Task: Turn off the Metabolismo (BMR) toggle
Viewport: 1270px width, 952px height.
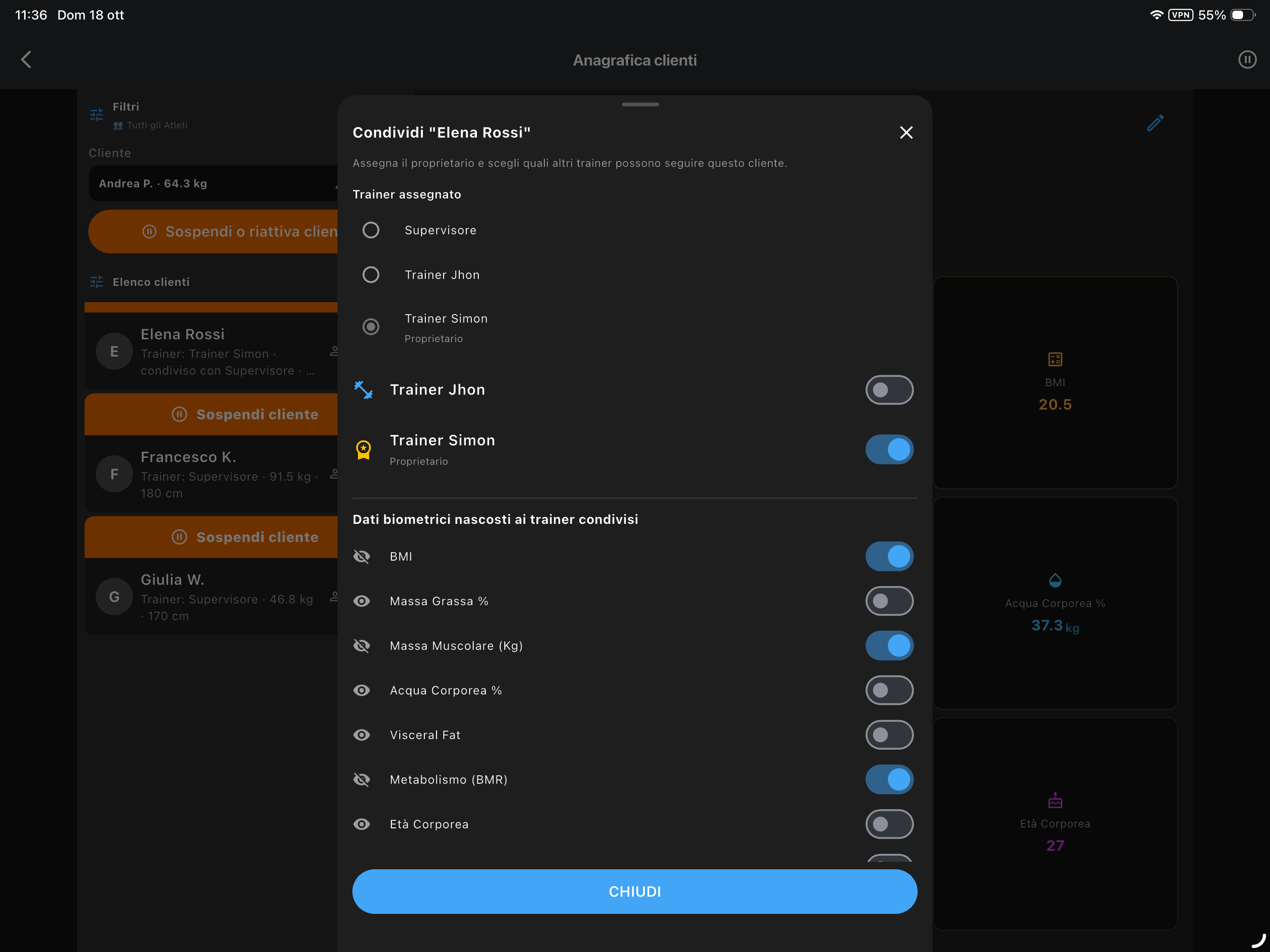Action: [x=889, y=780]
